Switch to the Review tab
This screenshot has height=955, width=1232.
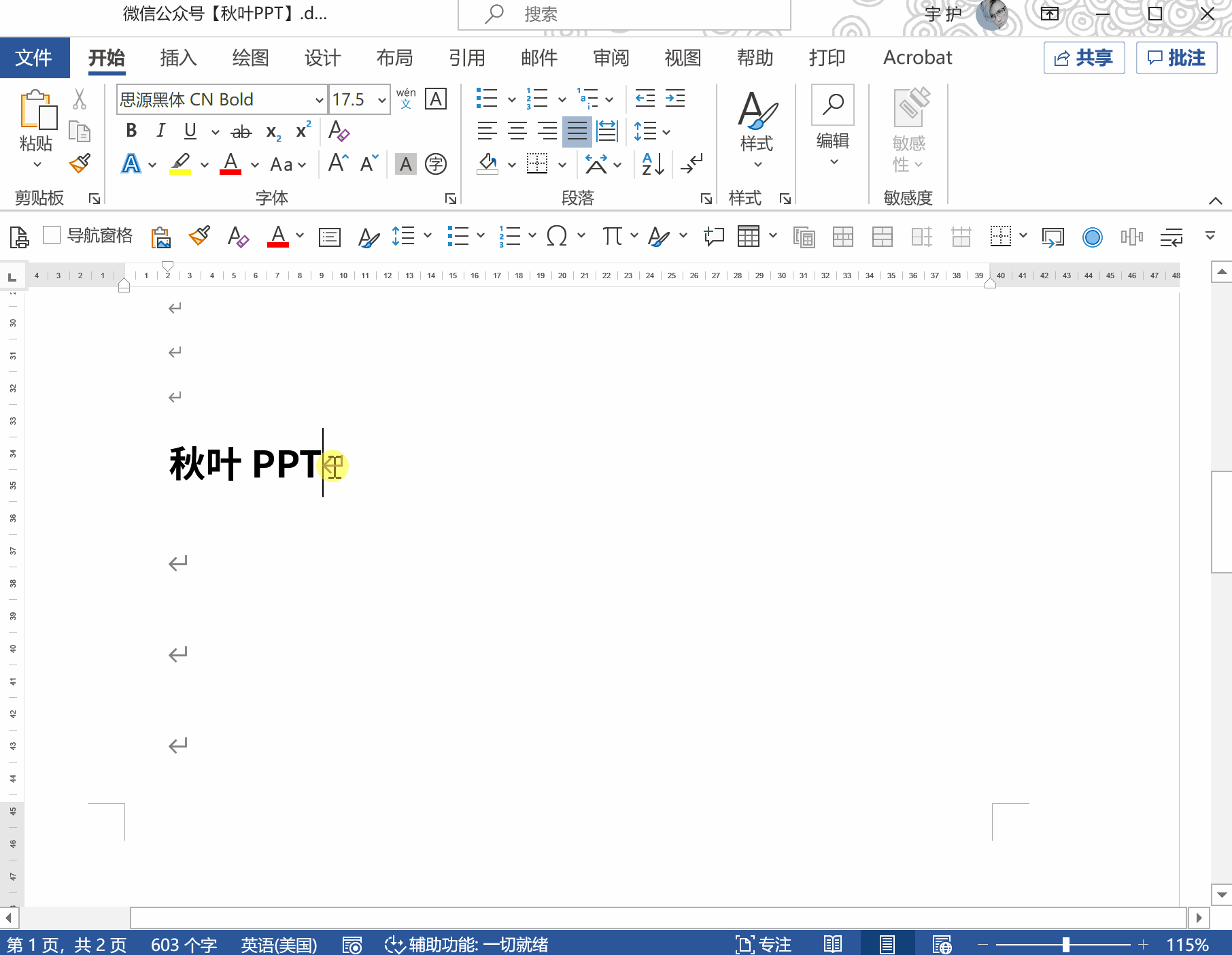pos(611,58)
